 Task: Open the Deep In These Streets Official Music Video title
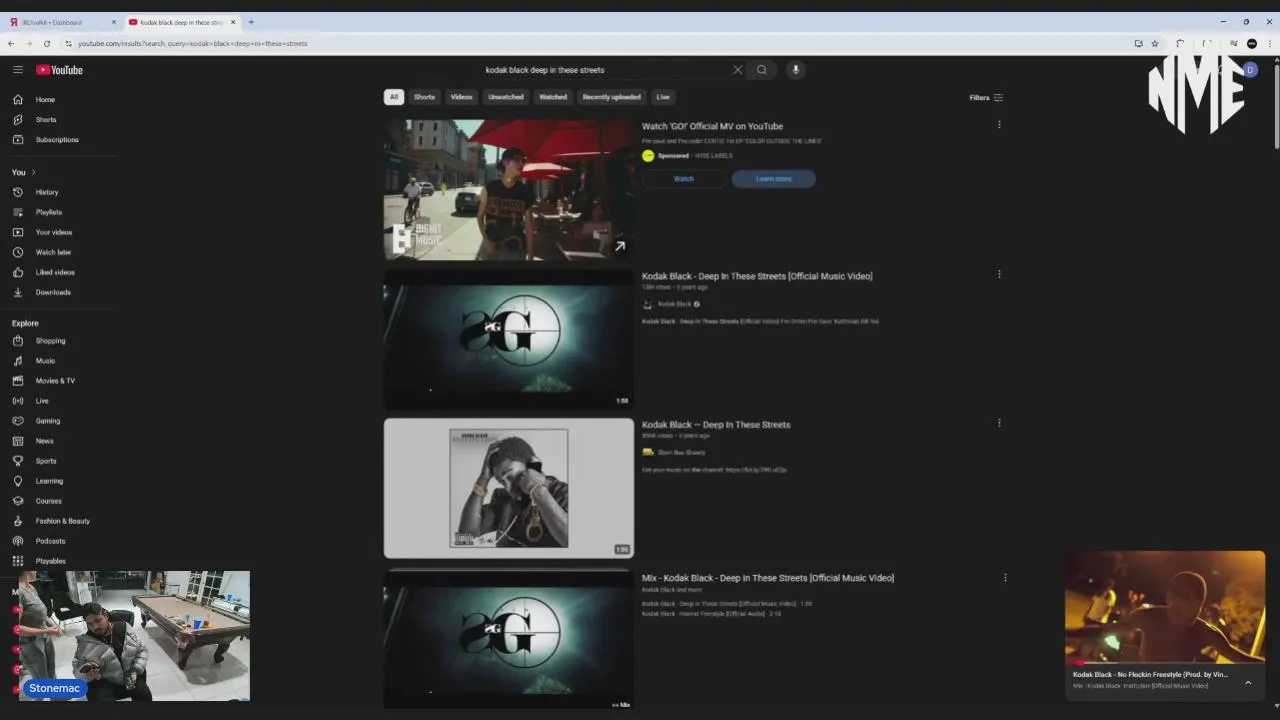click(757, 276)
